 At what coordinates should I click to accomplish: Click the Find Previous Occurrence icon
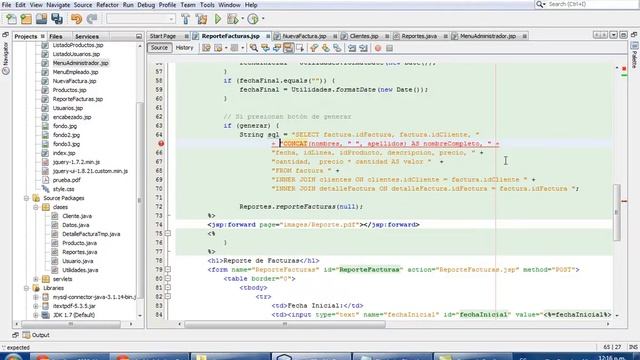pos(265,48)
